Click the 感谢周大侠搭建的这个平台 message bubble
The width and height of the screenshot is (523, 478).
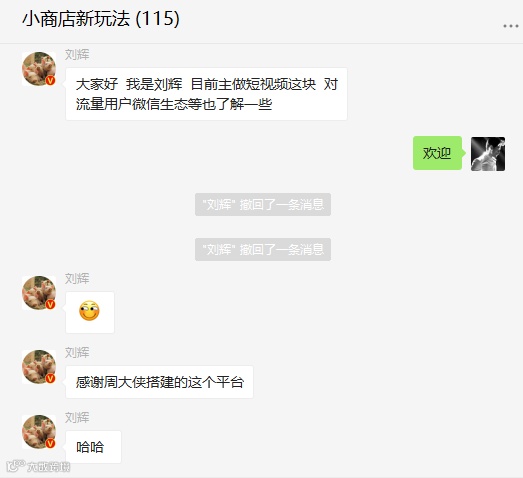tap(159, 382)
